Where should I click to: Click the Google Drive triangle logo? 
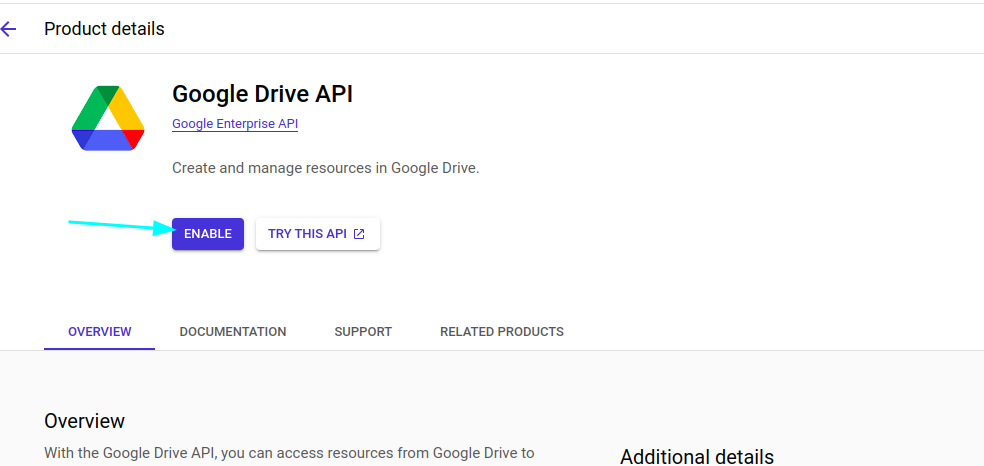coord(108,118)
